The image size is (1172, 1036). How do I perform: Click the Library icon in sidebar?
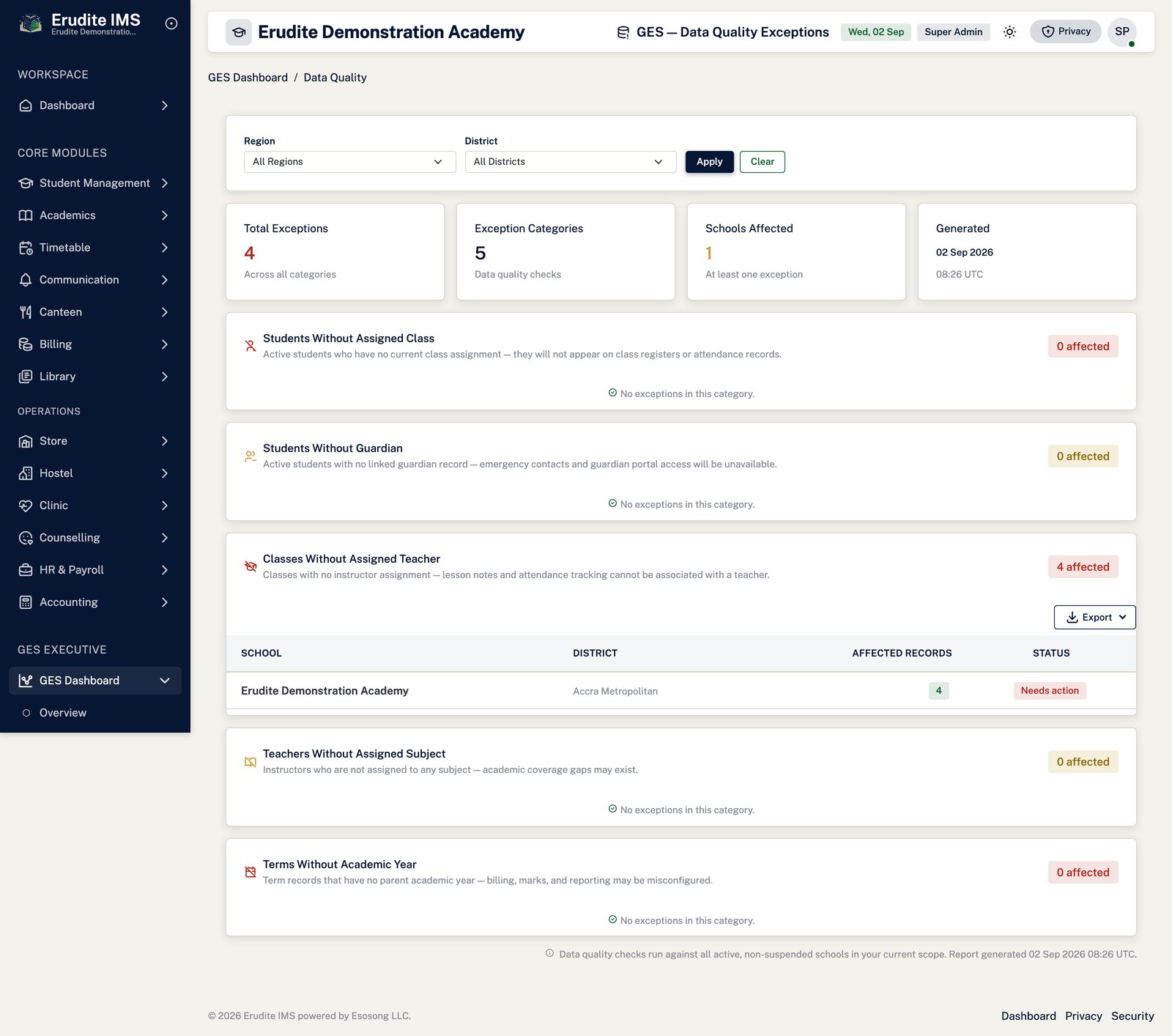tap(26, 377)
